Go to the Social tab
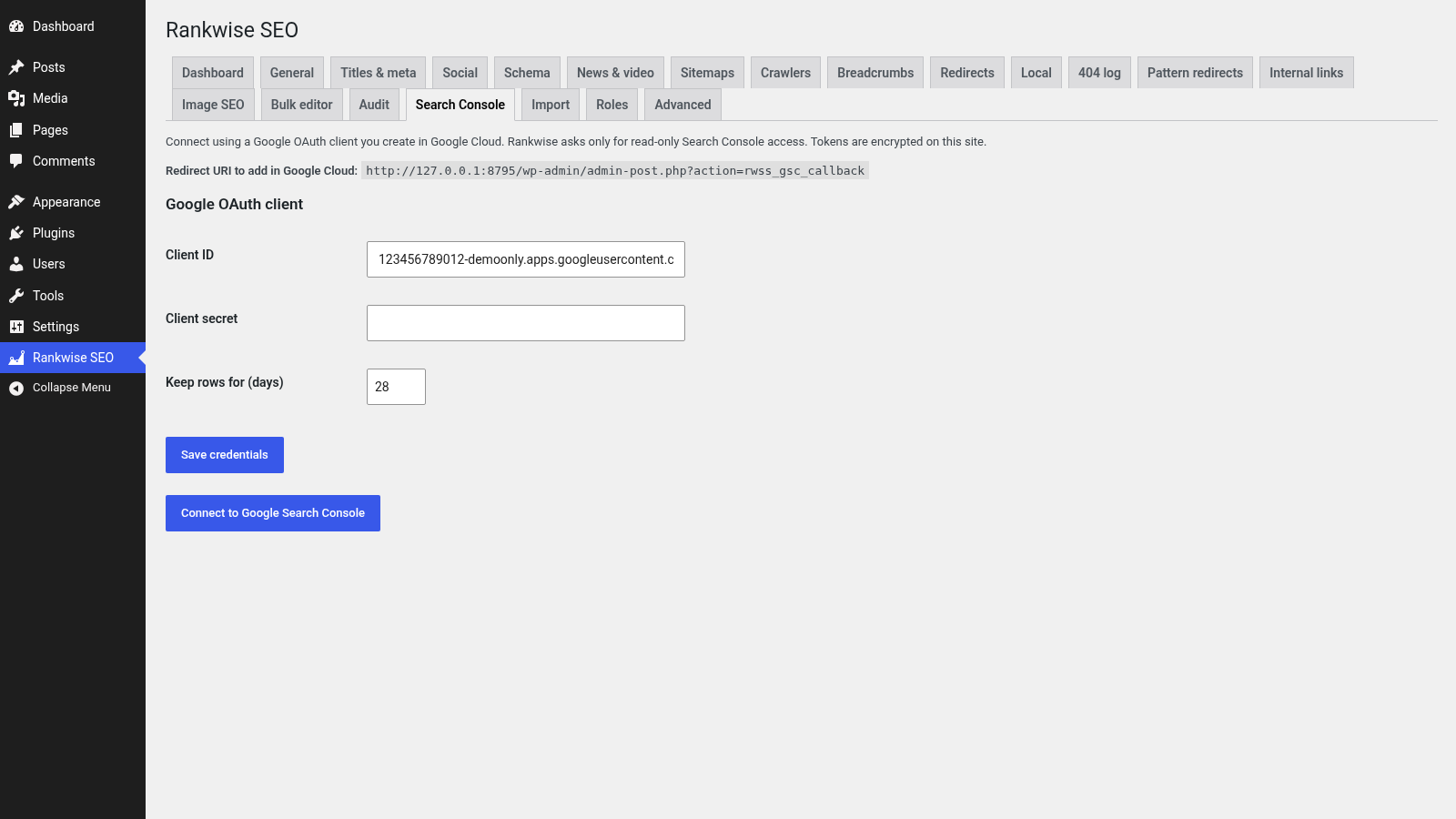Viewport: 1456px width, 819px height. tap(460, 73)
